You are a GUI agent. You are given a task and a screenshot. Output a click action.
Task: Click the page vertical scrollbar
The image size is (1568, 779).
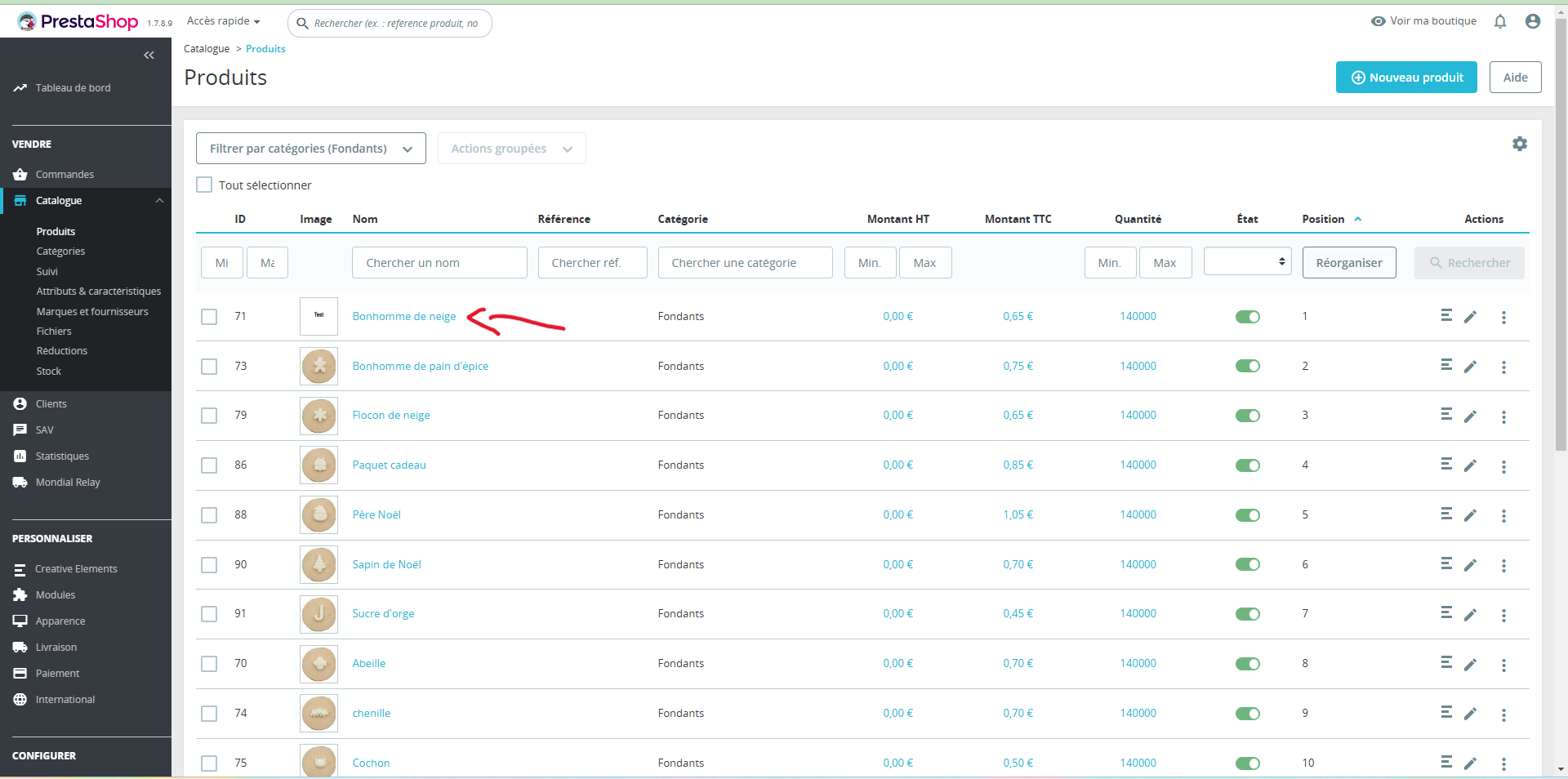pos(1561,237)
